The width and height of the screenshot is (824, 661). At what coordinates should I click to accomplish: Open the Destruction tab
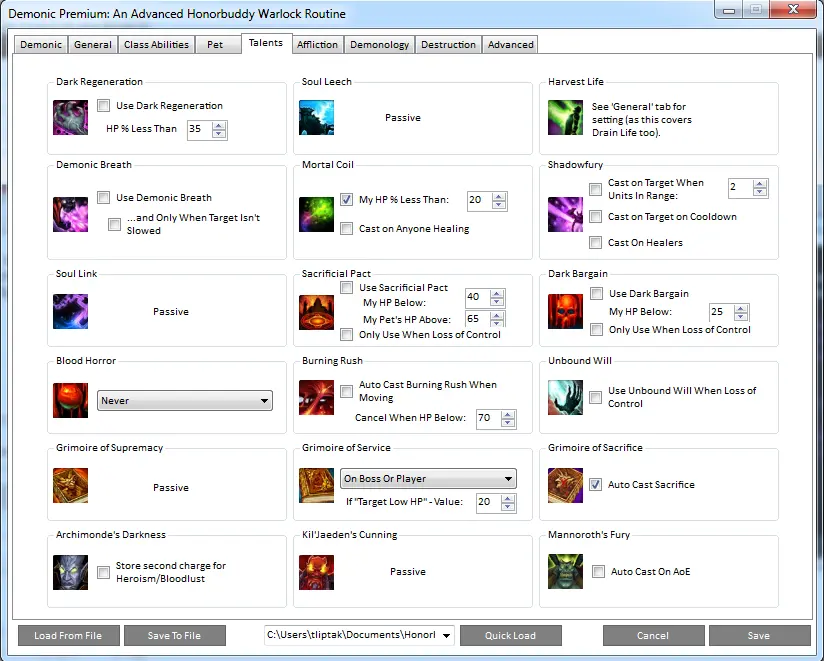[x=448, y=45]
